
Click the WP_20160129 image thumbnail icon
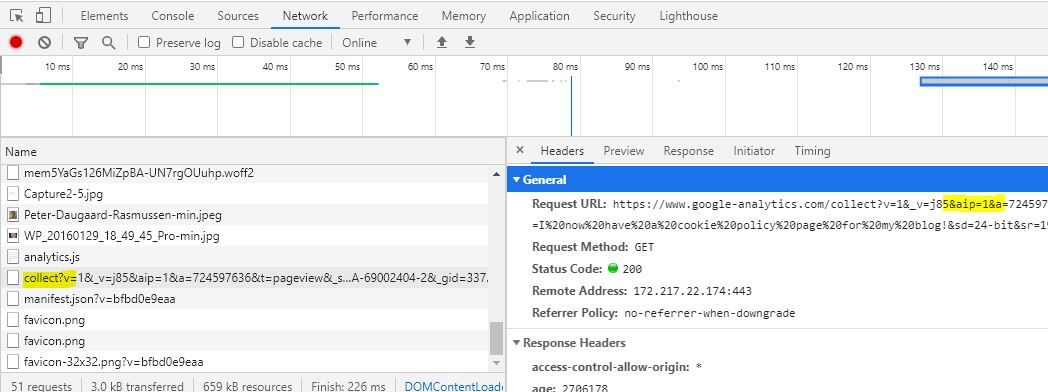point(13,236)
